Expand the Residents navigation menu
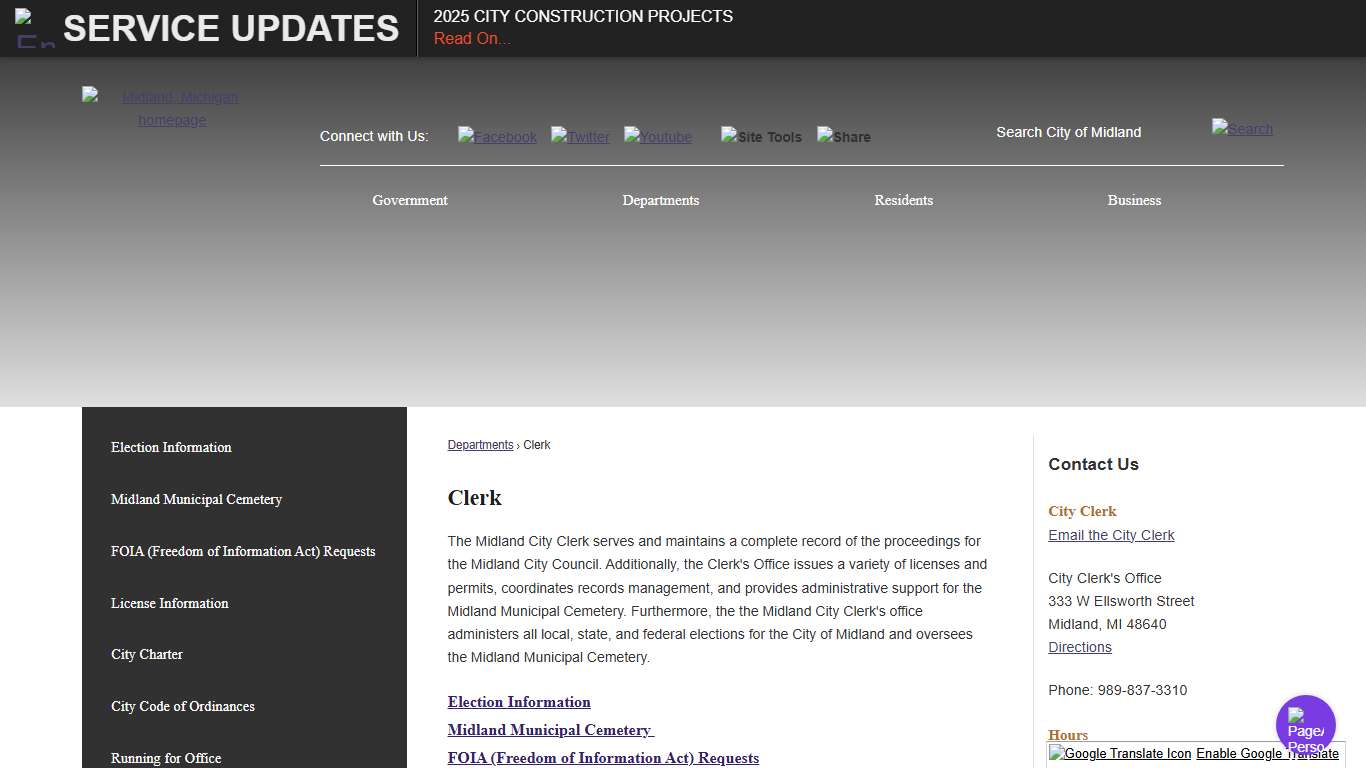The width and height of the screenshot is (1366, 768). tap(903, 200)
